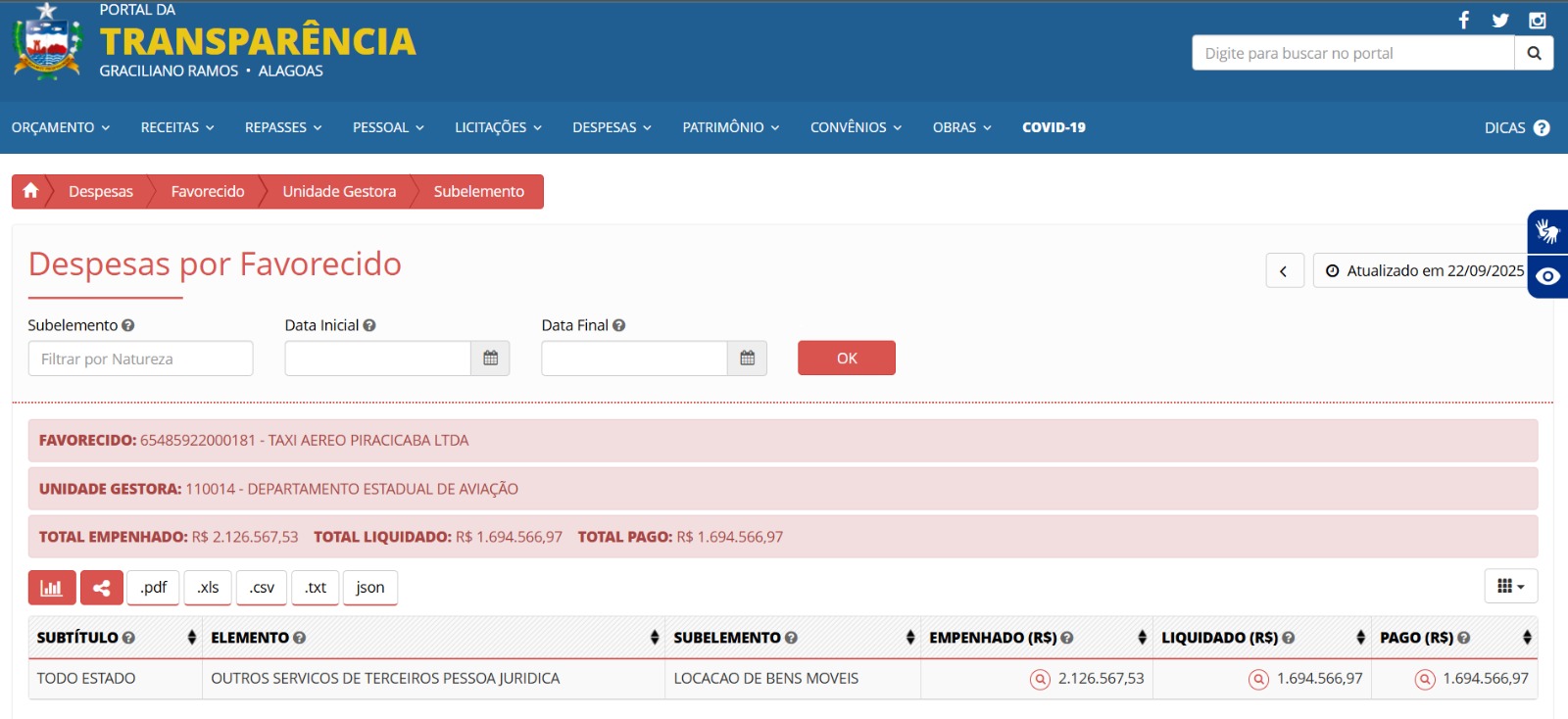1568x719 pixels.
Task: Export table as .txt
Action: tap(316, 588)
